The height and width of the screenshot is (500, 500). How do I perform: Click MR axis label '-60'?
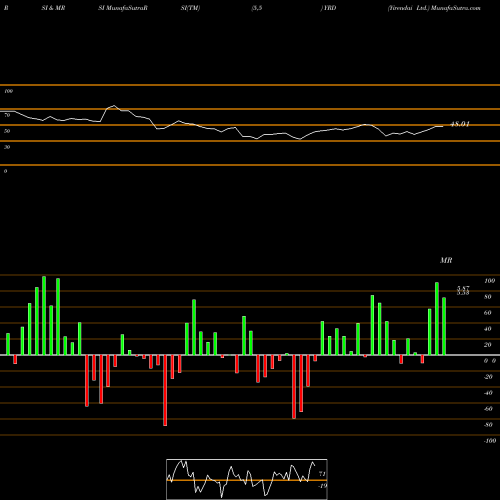point(488,409)
